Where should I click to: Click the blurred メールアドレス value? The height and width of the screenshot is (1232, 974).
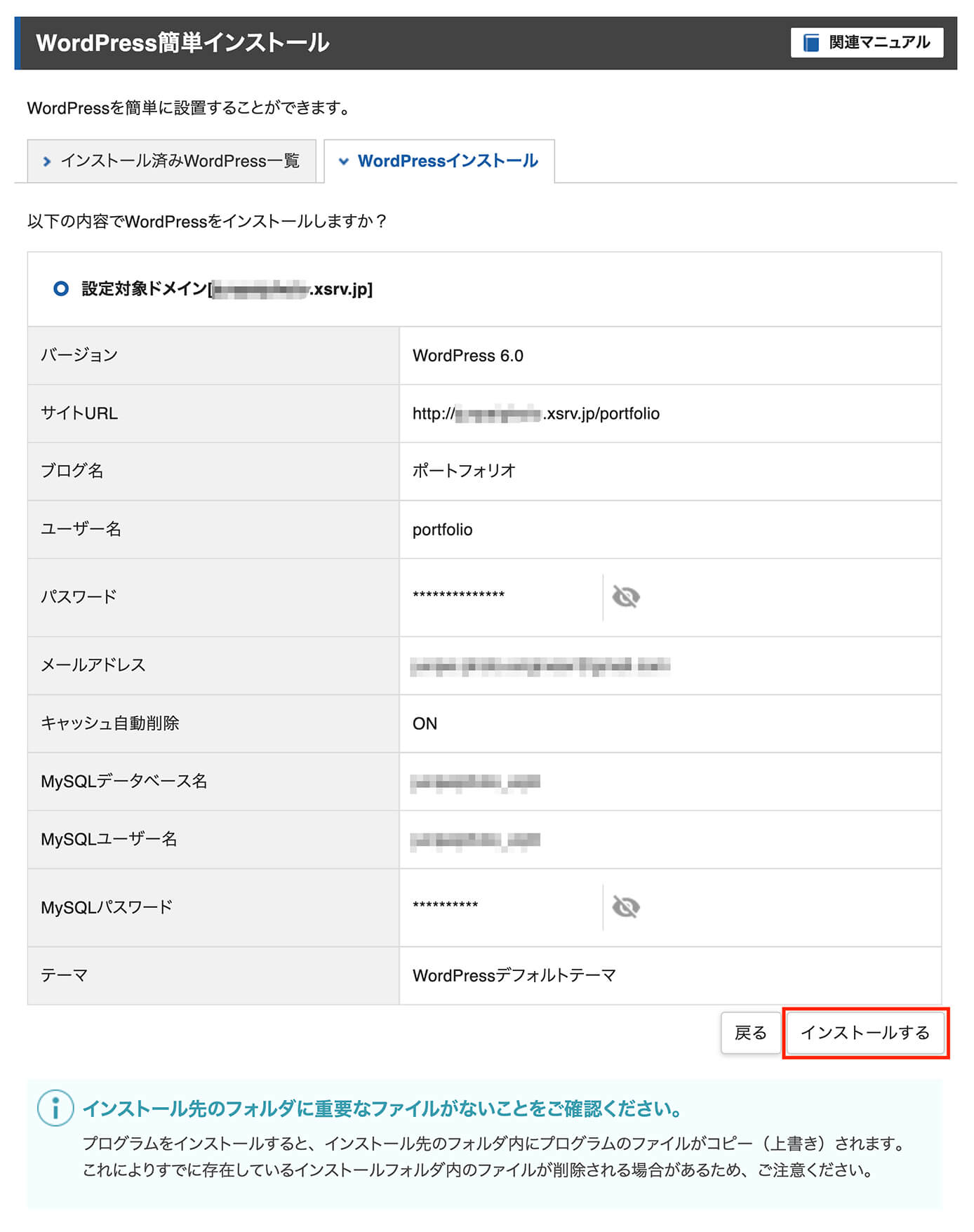pyautogui.click(x=540, y=666)
